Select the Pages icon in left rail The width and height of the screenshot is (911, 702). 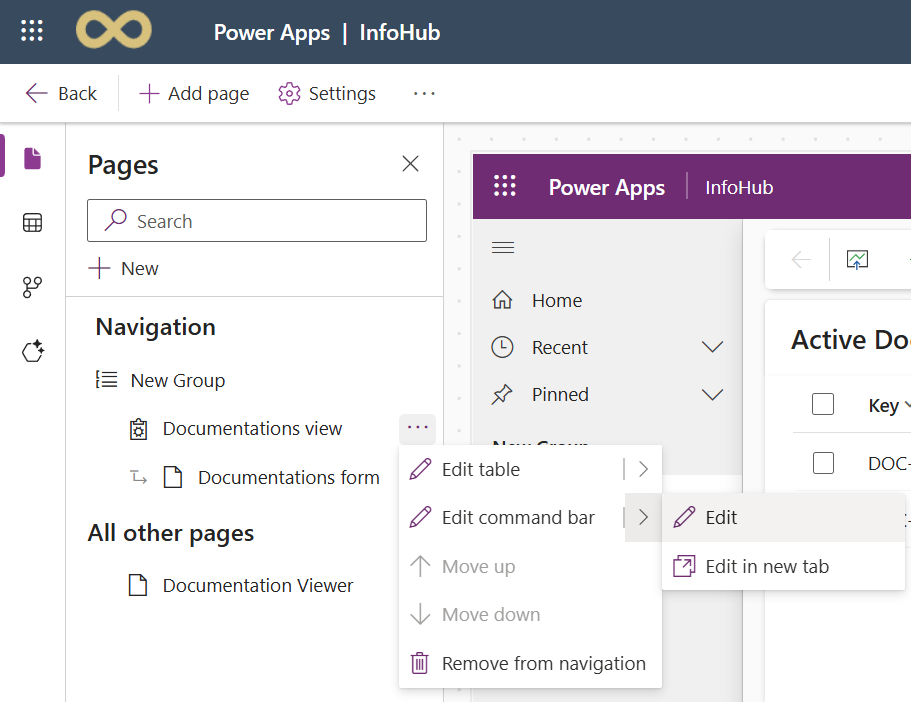click(x=32, y=158)
